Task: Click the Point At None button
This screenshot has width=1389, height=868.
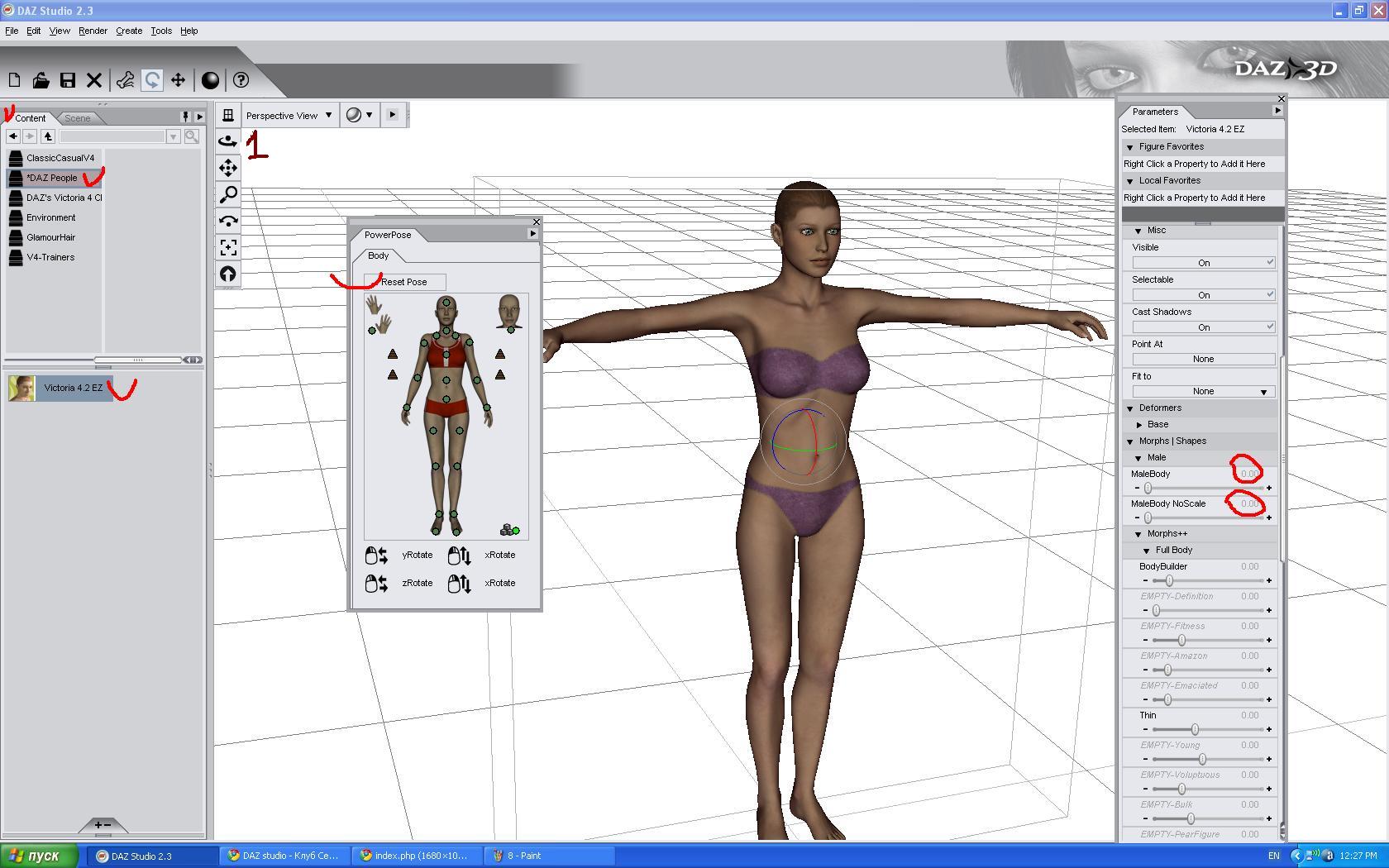Action: click(x=1203, y=360)
